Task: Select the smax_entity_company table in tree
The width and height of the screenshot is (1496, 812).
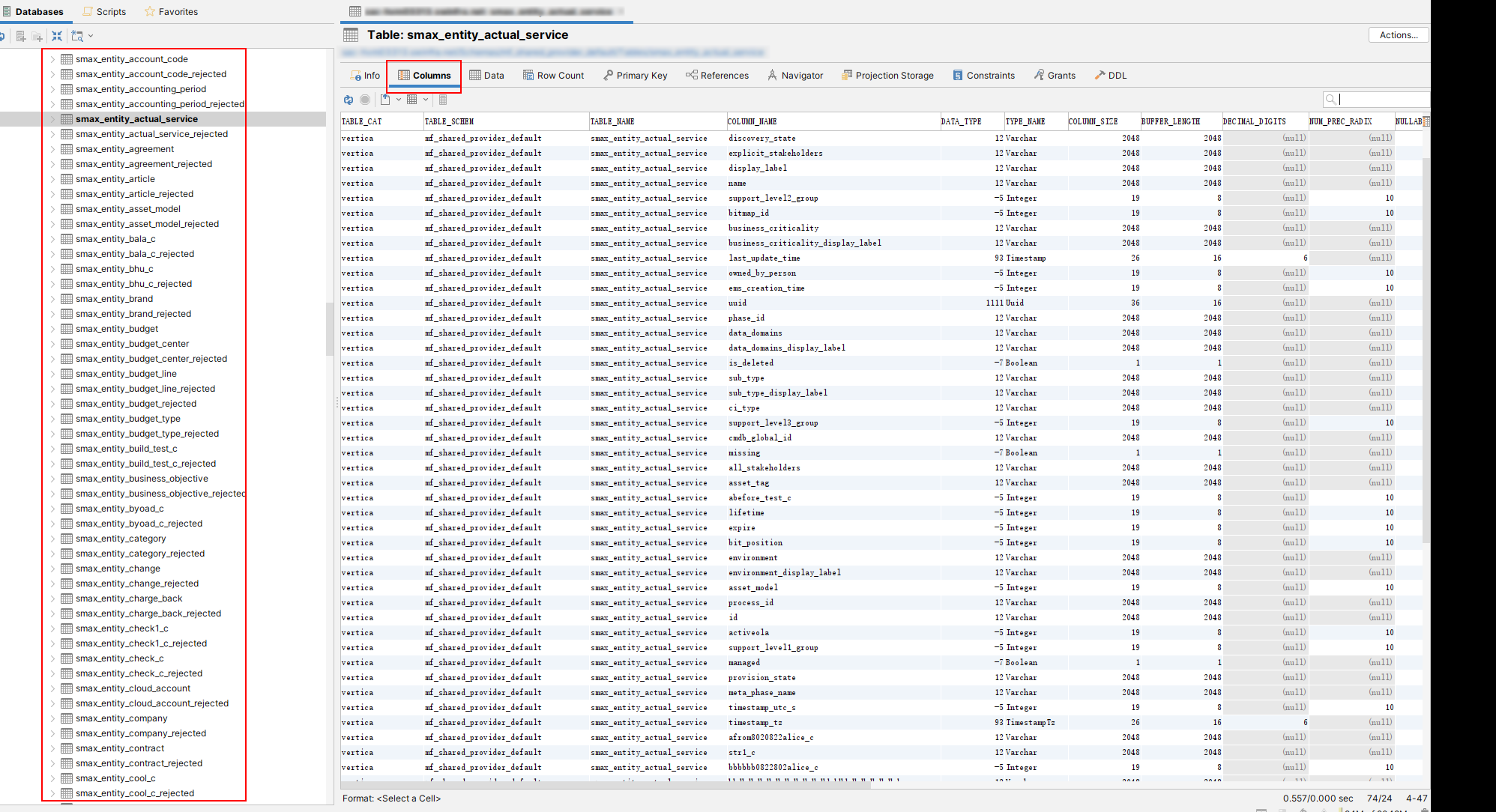Action: point(121,718)
